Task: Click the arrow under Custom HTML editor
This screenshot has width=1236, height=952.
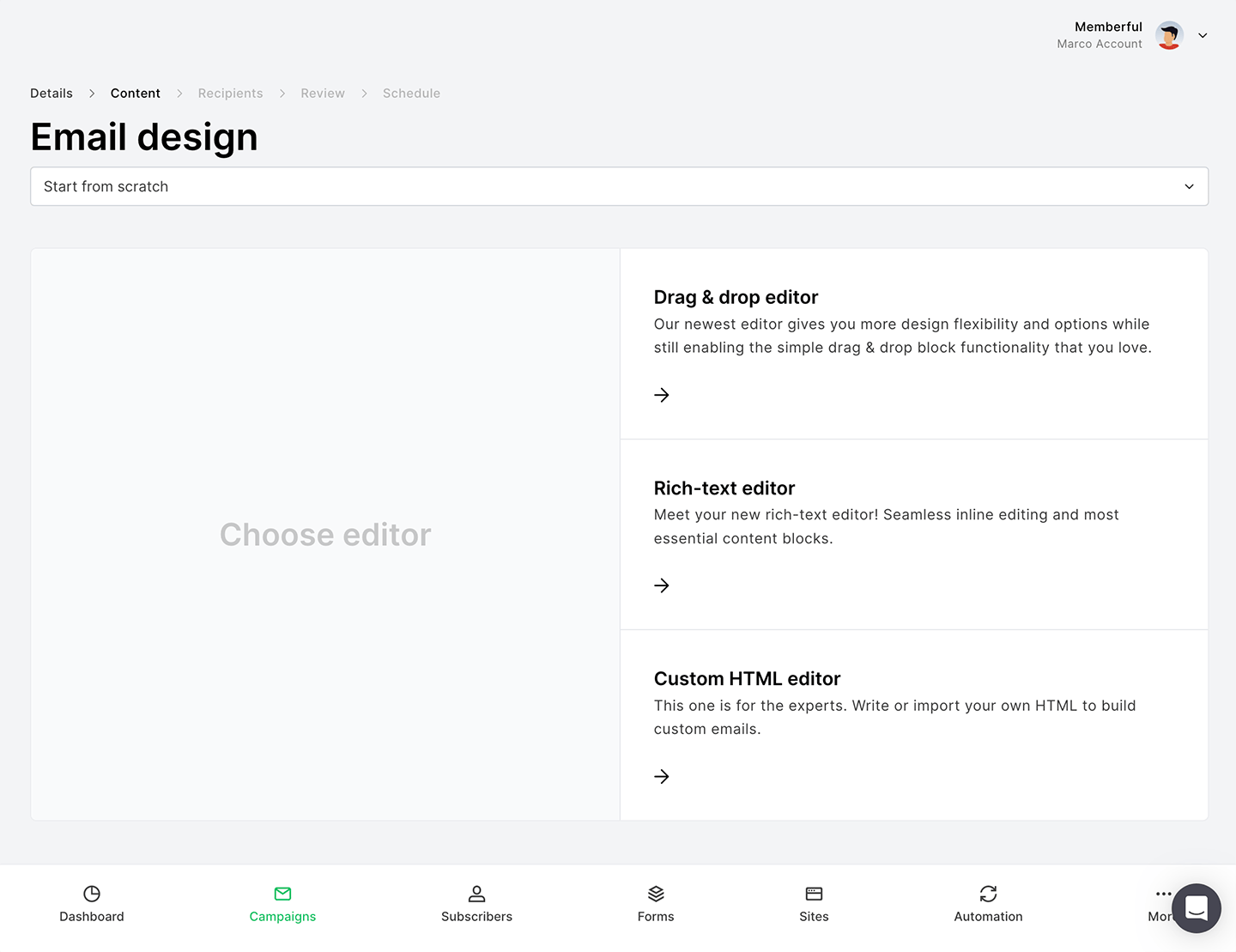Action: 662,777
